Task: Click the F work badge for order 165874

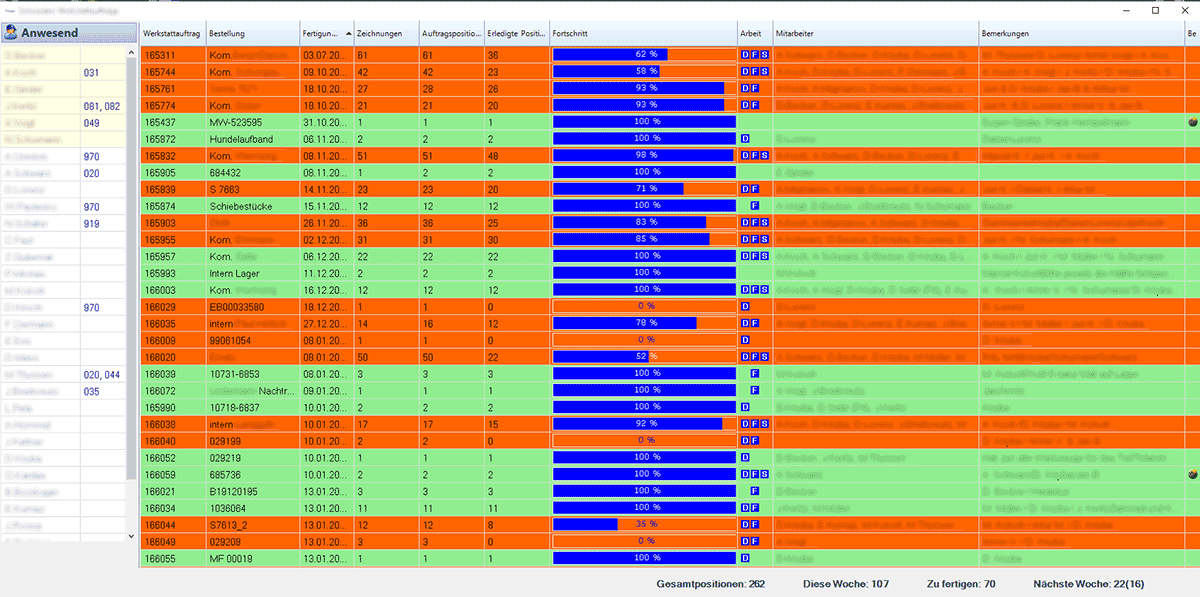Action: click(x=754, y=205)
